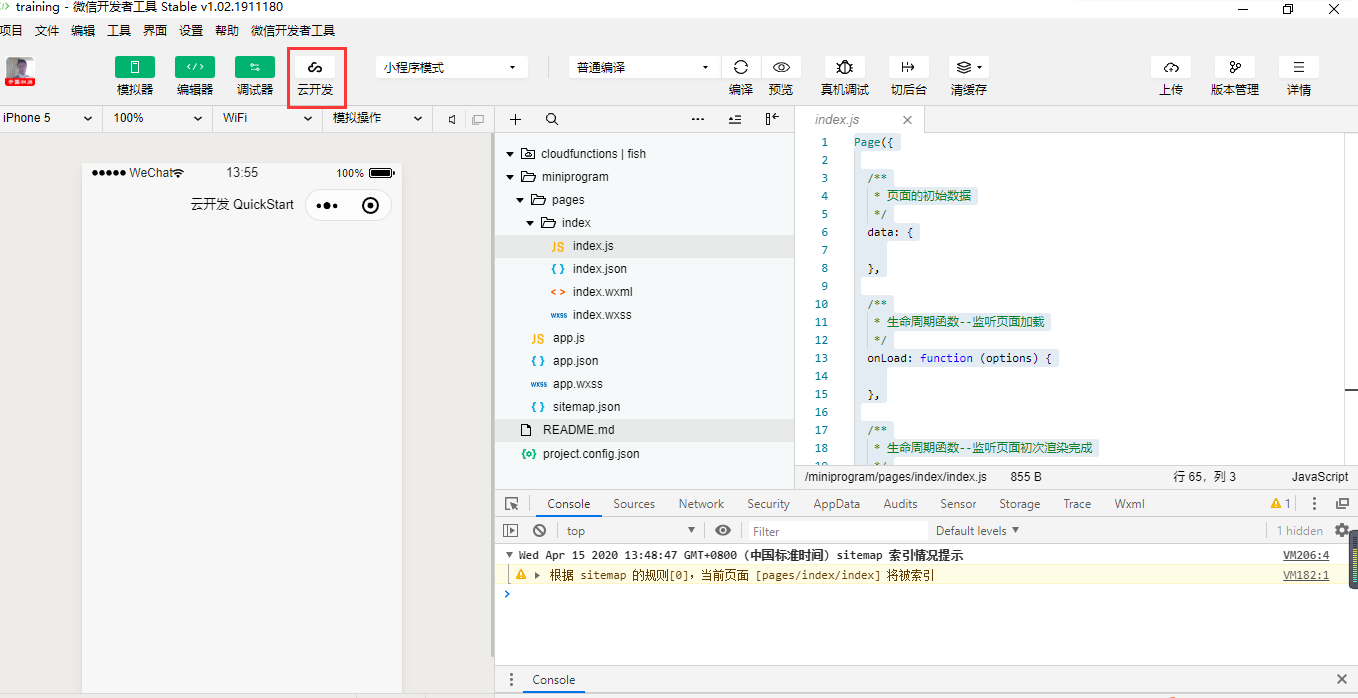1358x698 pixels.
Task: Switch to the AppData devtools tab
Action: coord(836,504)
